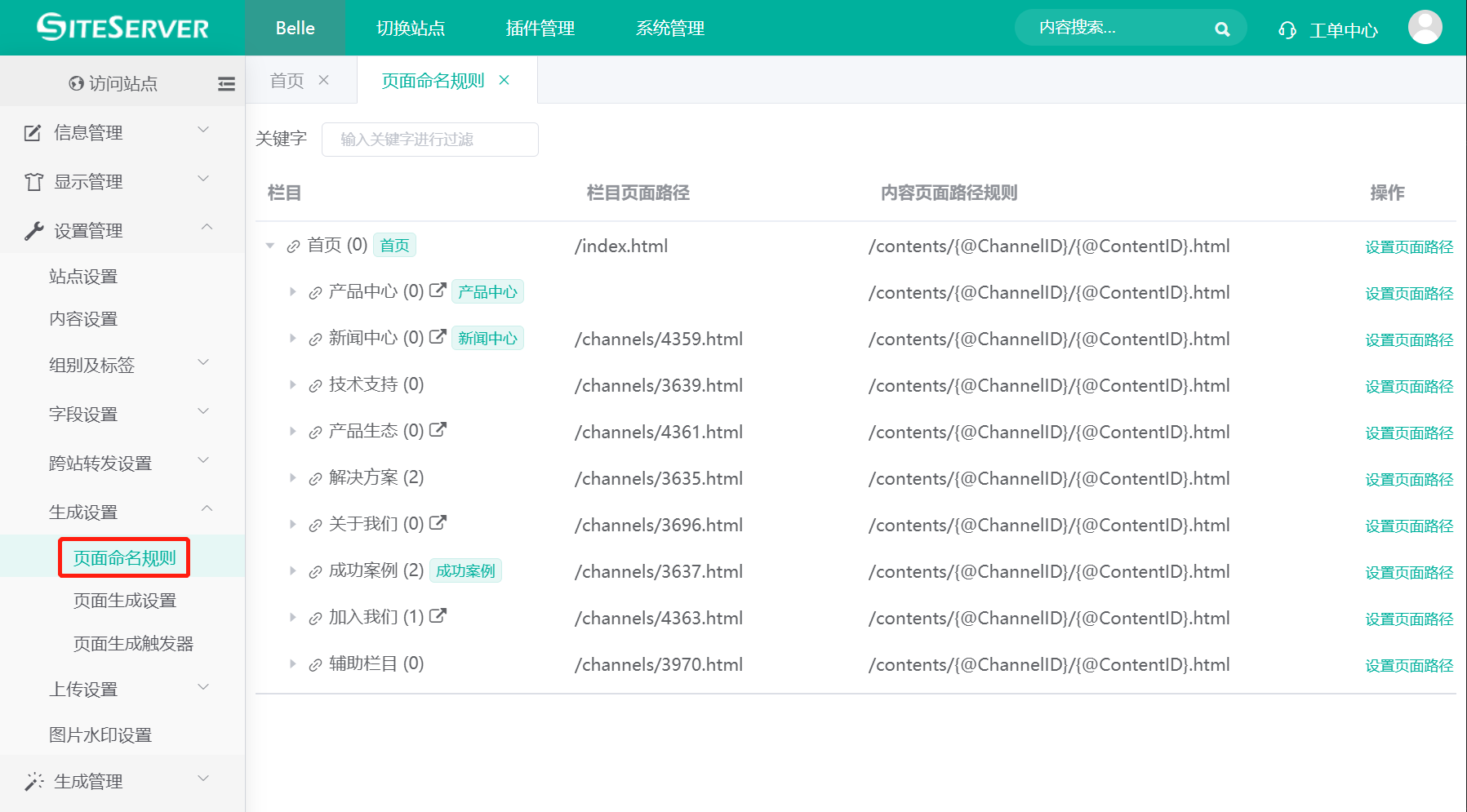Select 页面生成设置 in sidebar
The image size is (1467, 812).
pyautogui.click(x=125, y=601)
